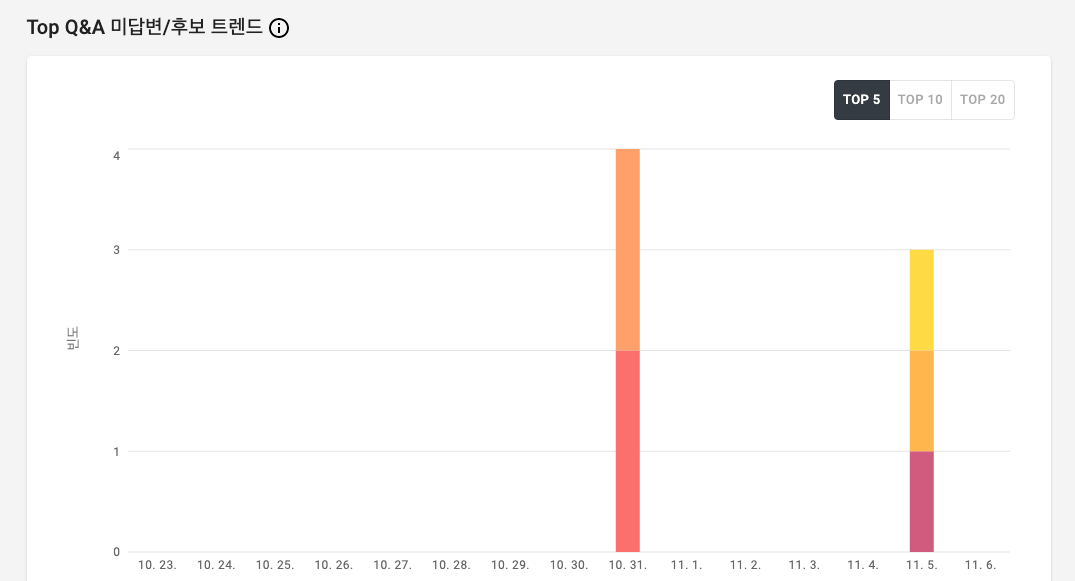Click the amber middle segment of the 11. 5. bar
The height and width of the screenshot is (581, 1075).
click(x=921, y=401)
